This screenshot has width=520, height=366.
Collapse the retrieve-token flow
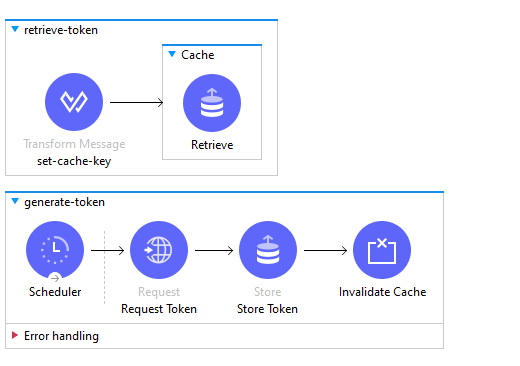coord(15,29)
